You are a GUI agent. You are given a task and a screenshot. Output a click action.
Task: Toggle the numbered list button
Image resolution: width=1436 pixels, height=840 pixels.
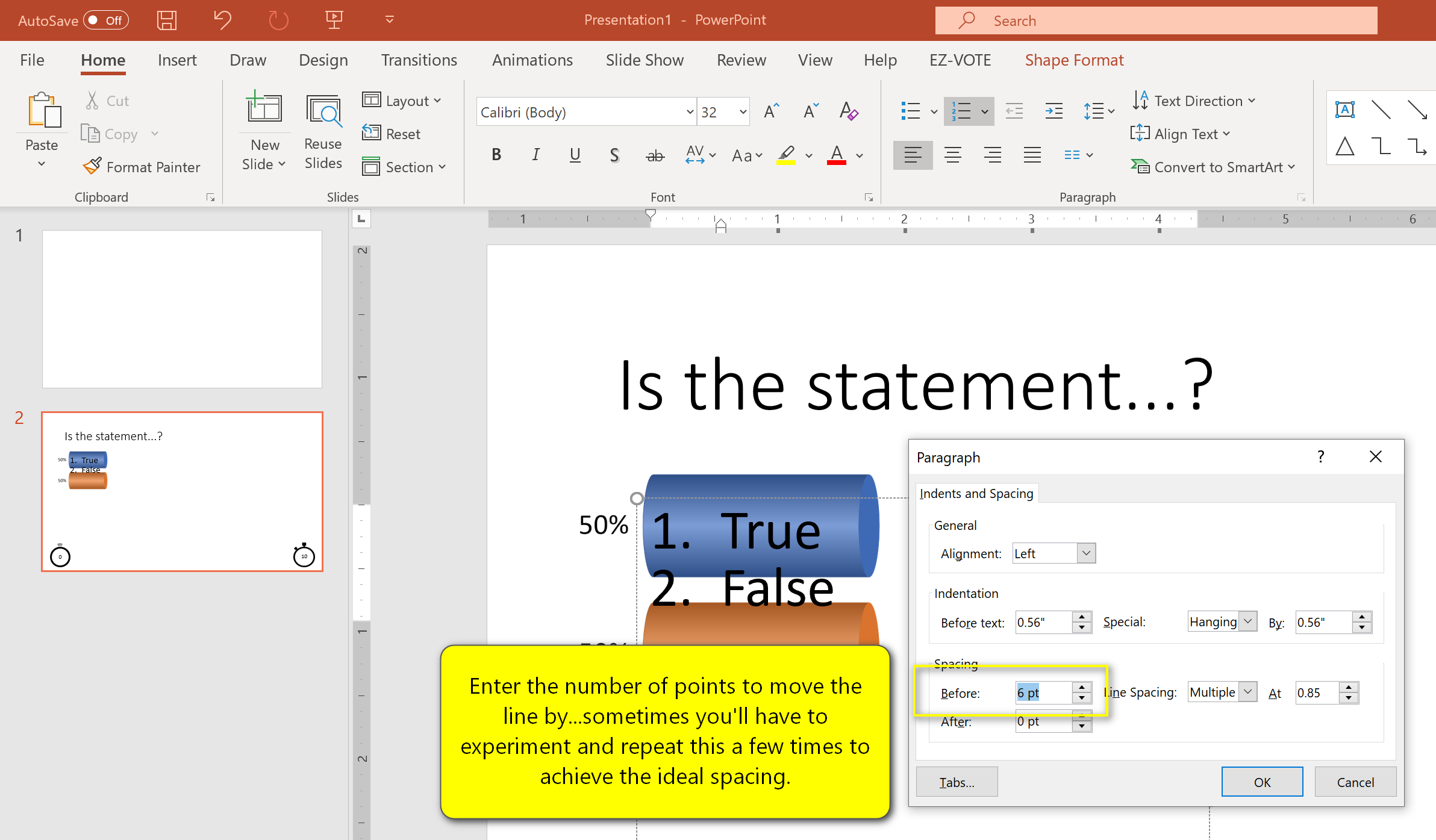[961, 111]
